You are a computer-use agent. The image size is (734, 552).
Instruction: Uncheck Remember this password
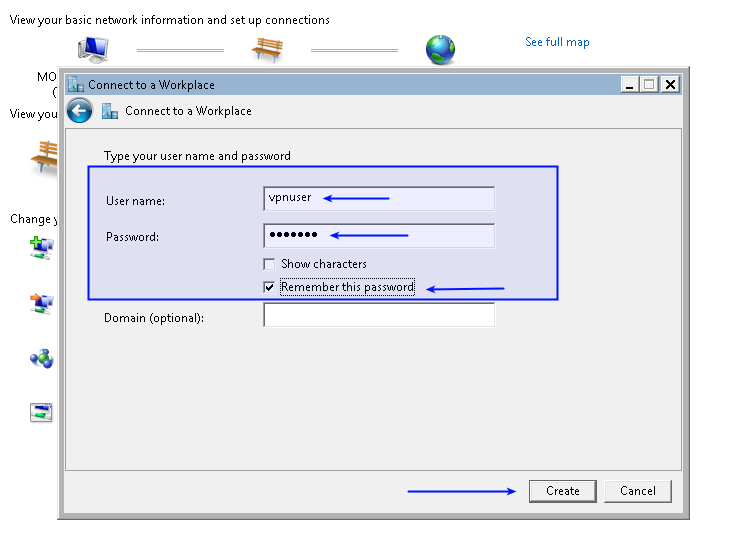pyautogui.click(x=269, y=287)
